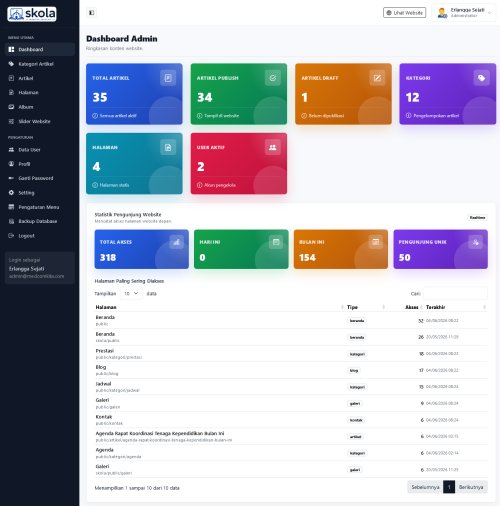Click the Setting gear icon

coord(11,193)
